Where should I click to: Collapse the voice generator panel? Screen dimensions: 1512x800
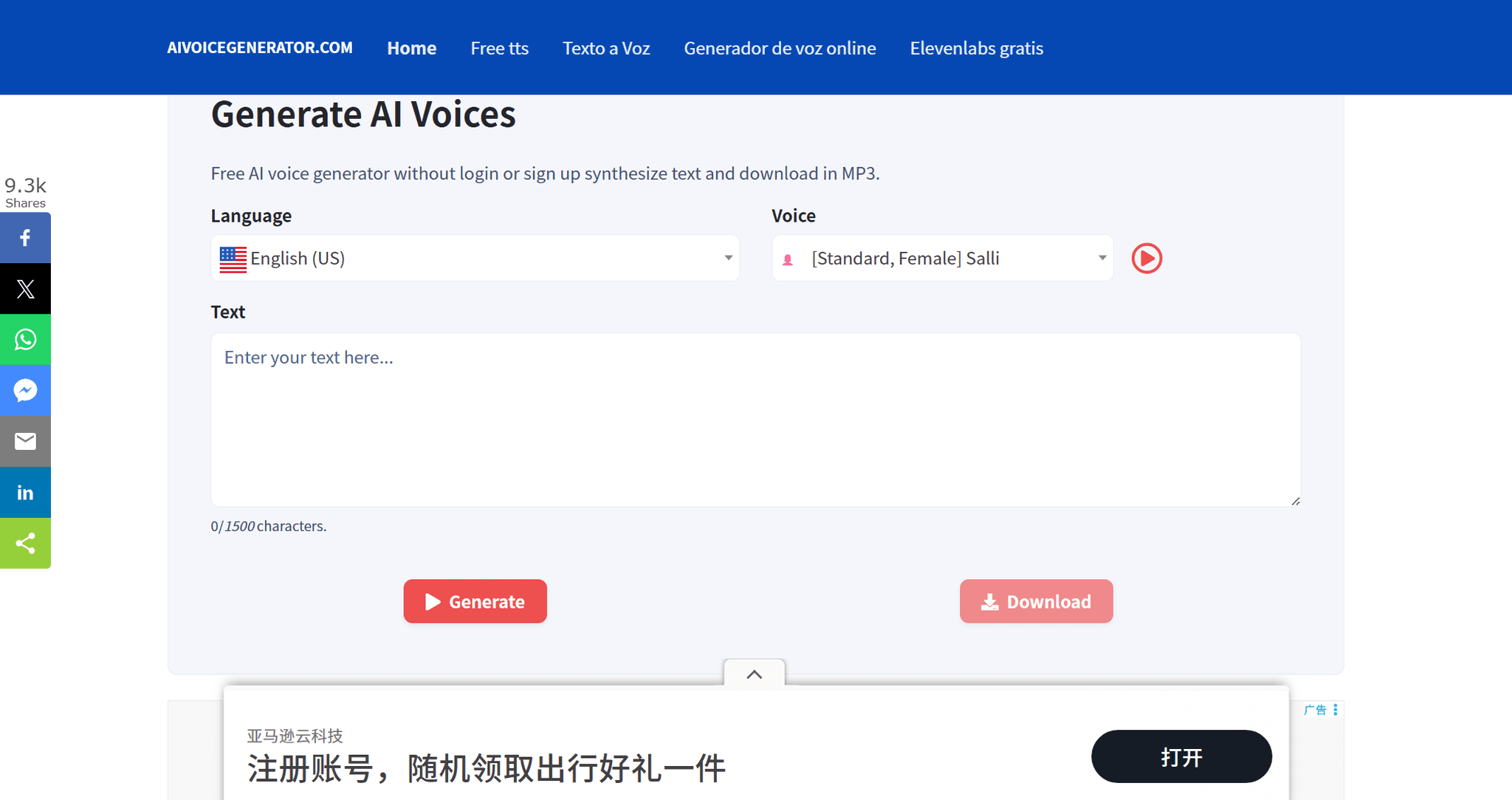click(x=754, y=674)
